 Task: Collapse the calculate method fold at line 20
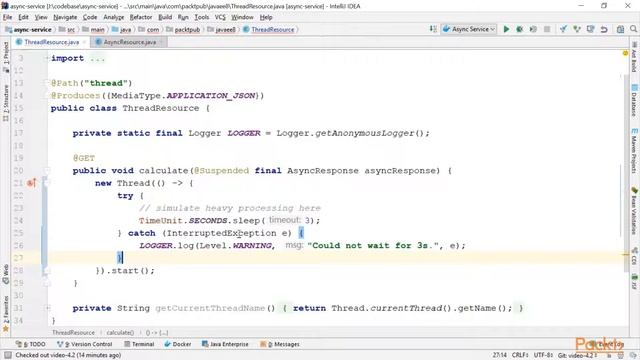pos(46,171)
